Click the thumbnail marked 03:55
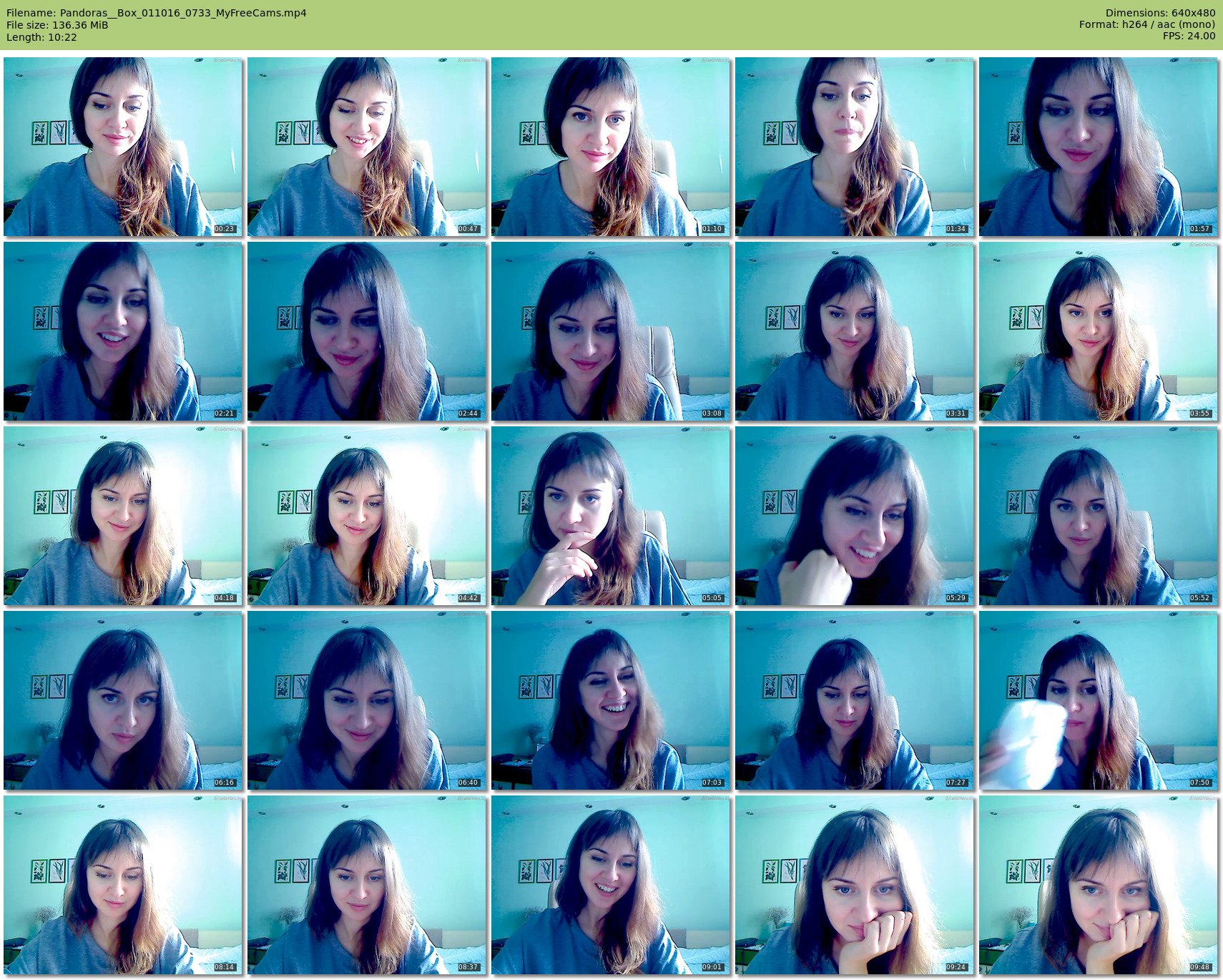The image size is (1223, 980). coord(1098,331)
